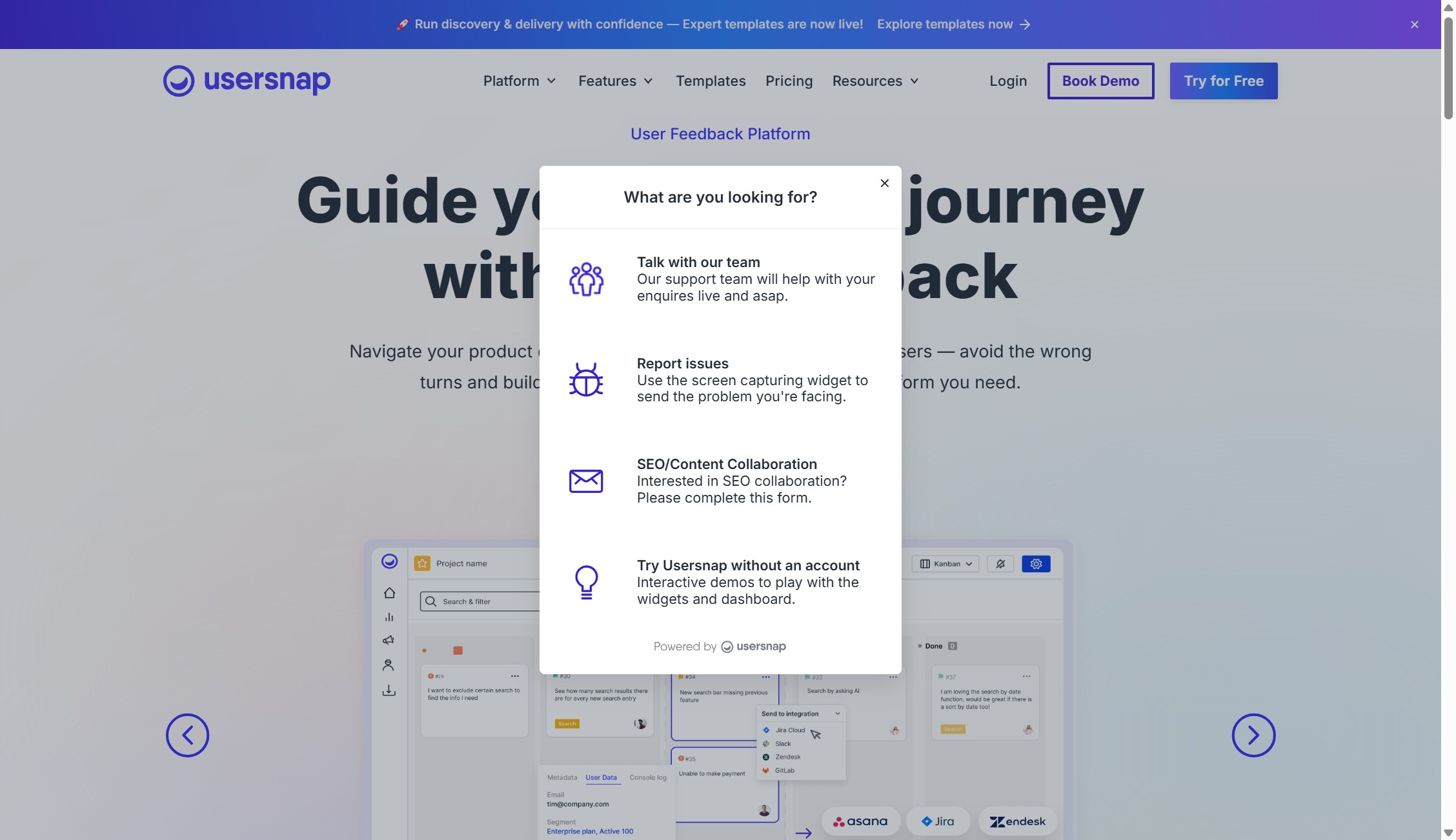Viewport: 1456px width, 840px height.
Task: Choose Report issues option
Action: (720, 379)
